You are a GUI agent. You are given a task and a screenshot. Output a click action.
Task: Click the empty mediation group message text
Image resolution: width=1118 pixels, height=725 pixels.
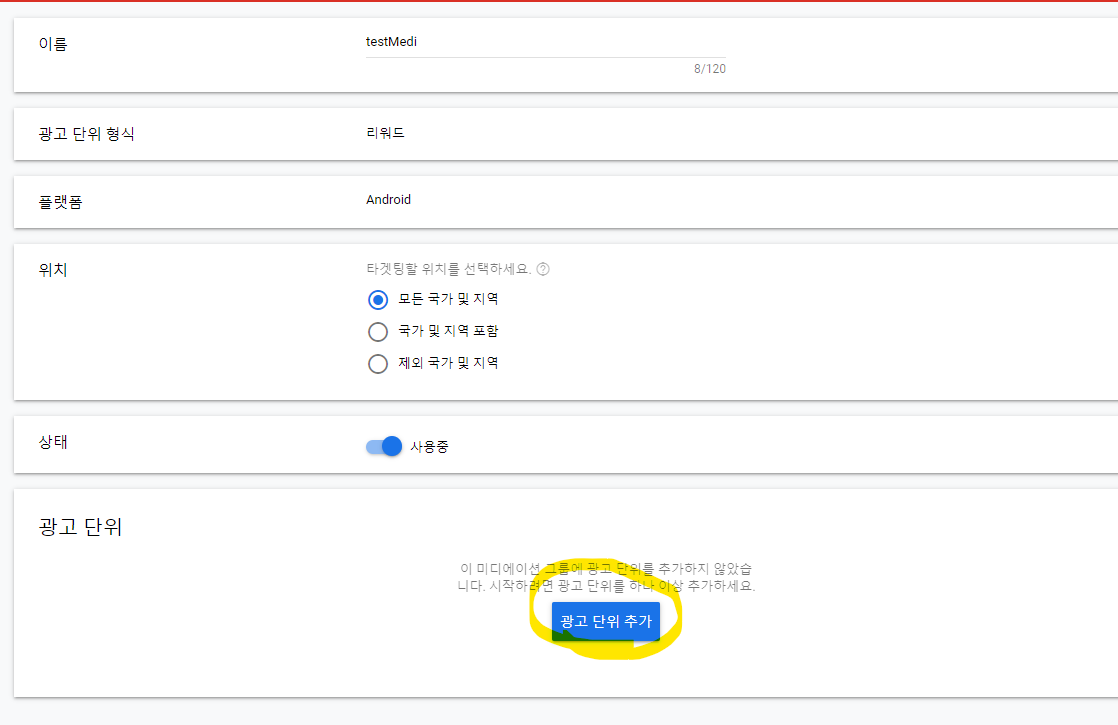[x=605, y=577]
